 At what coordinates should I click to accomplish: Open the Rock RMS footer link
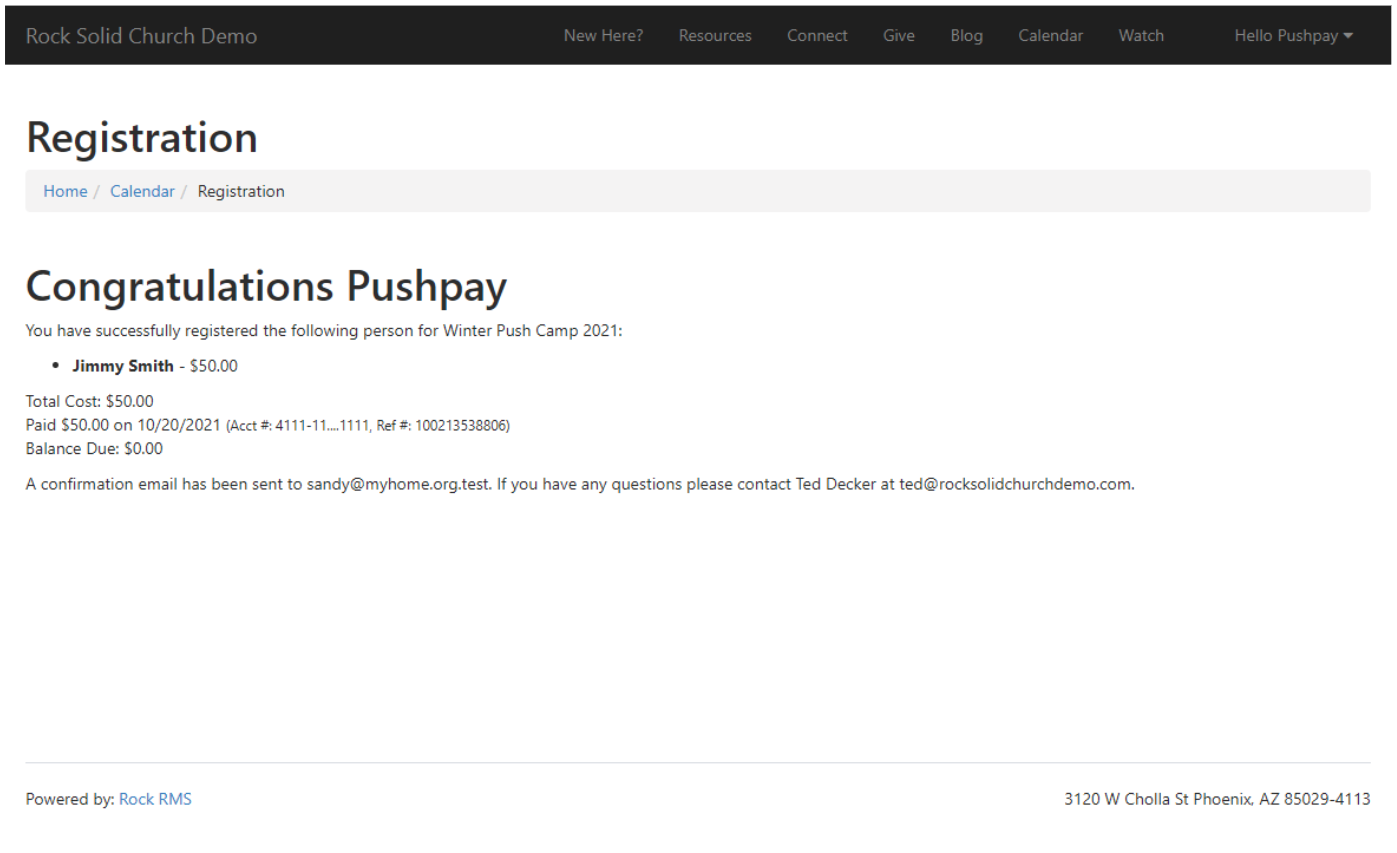(x=155, y=799)
